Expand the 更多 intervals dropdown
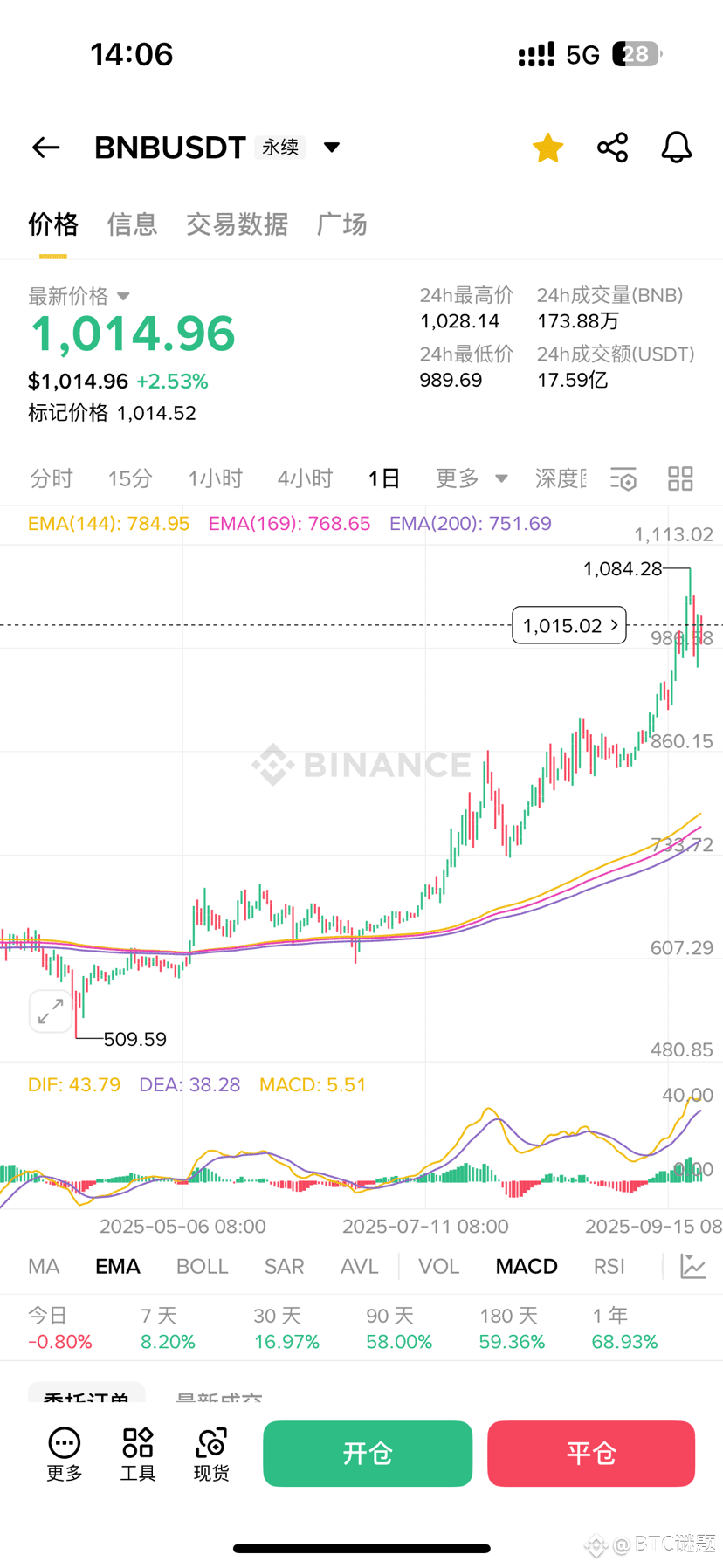The height and width of the screenshot is (1568, 723). point(472,478)
